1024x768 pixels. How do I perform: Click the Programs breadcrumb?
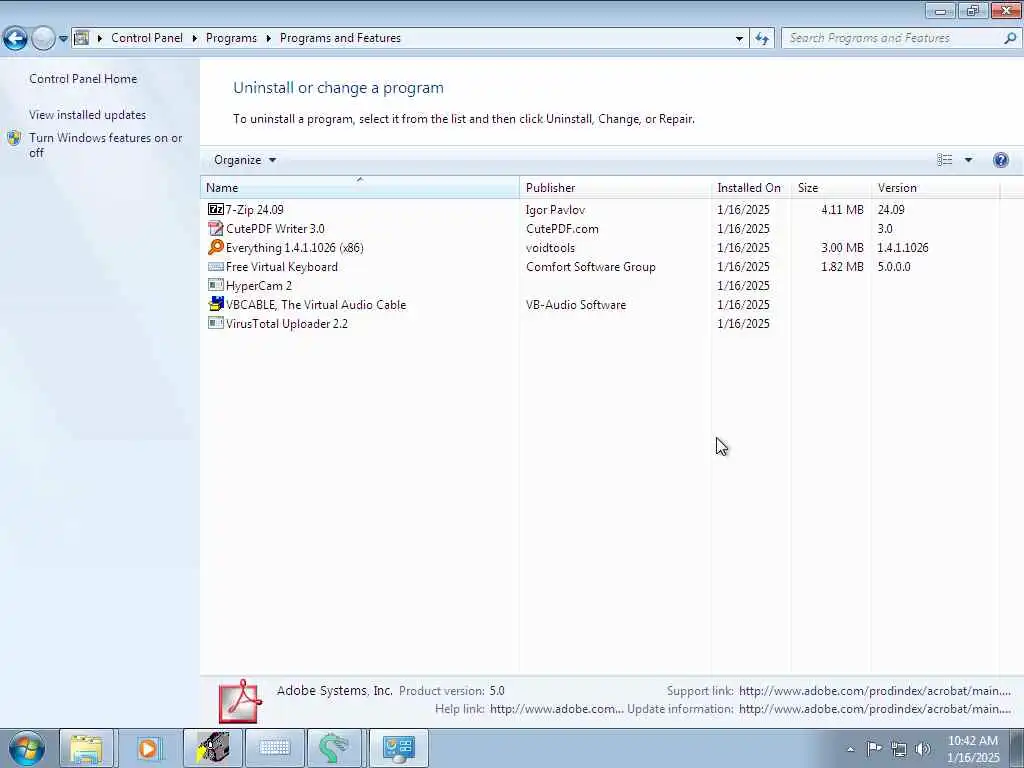231,38
